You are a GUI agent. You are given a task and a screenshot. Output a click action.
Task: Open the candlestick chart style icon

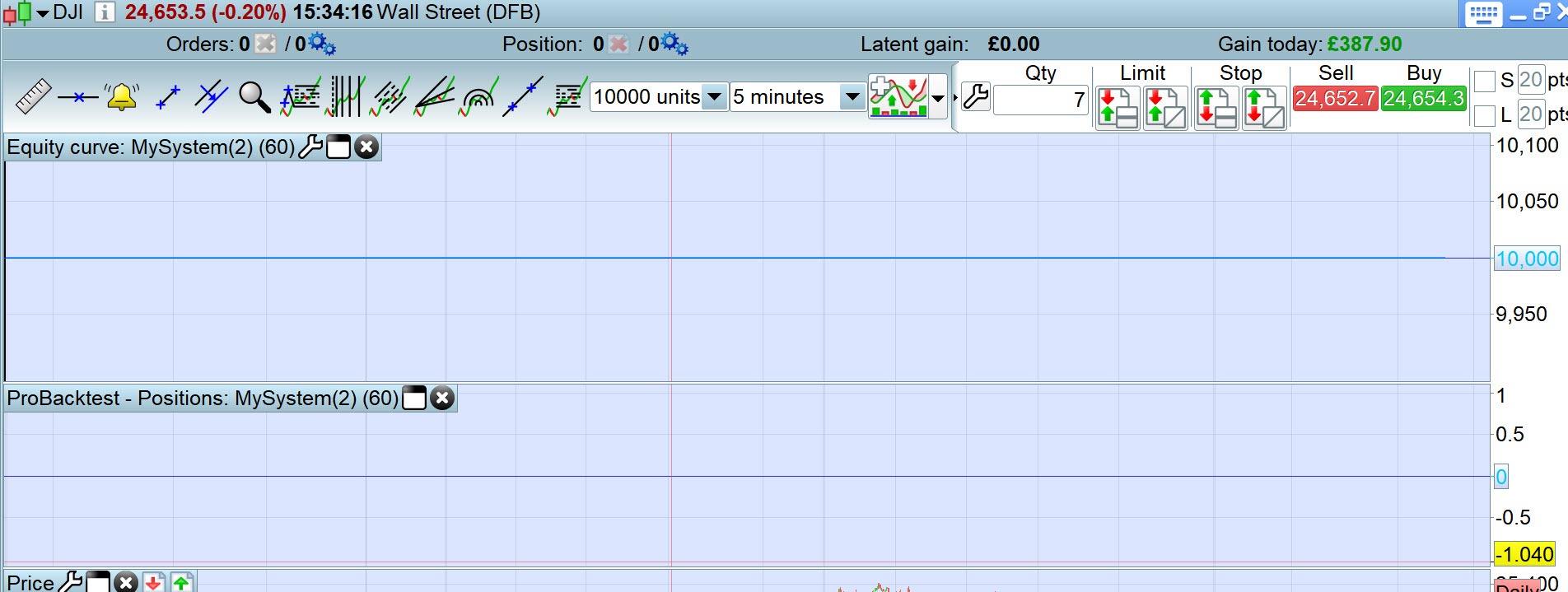[x=18, y=13]
